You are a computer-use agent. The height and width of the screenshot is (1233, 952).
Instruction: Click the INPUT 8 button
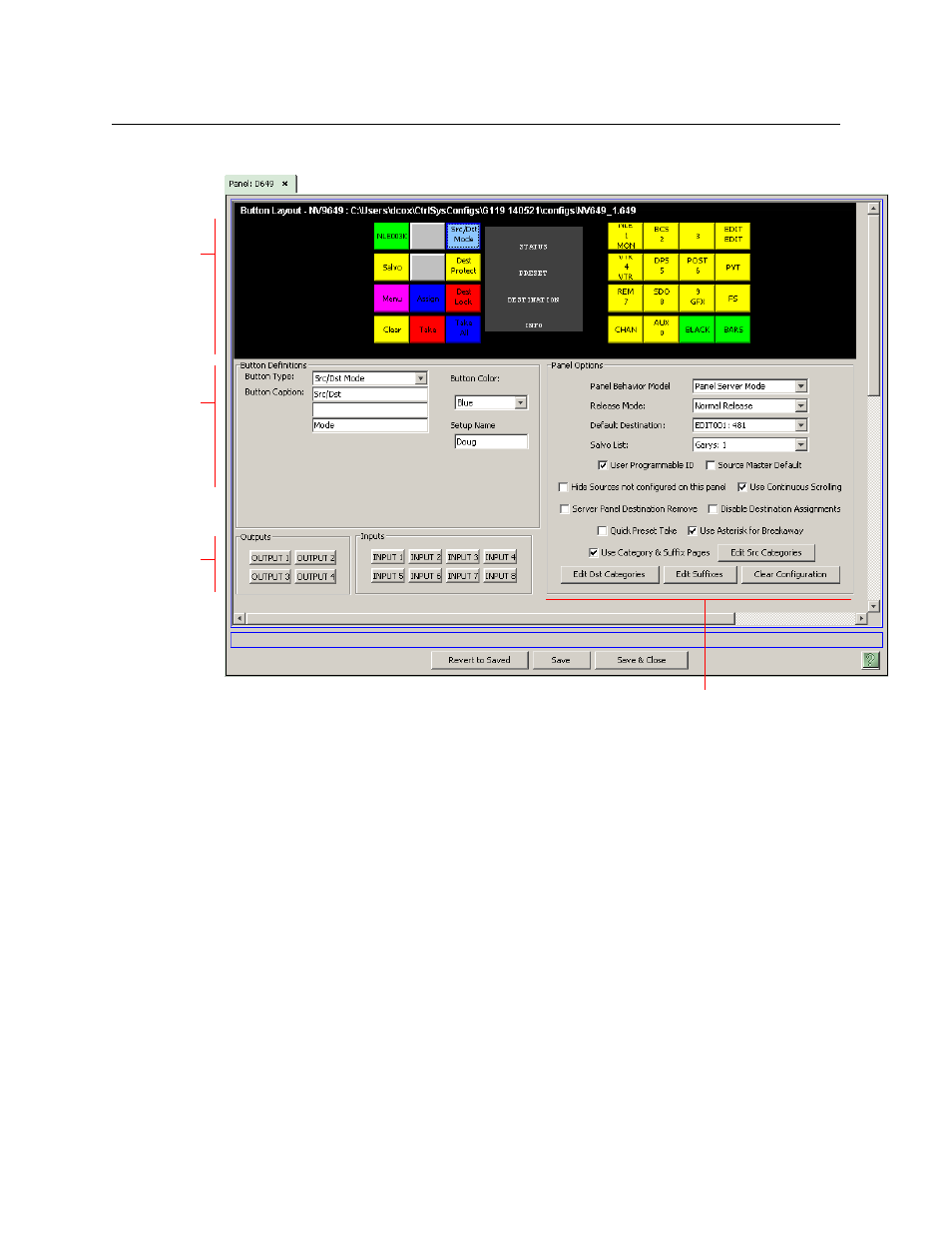click(500, 576)
